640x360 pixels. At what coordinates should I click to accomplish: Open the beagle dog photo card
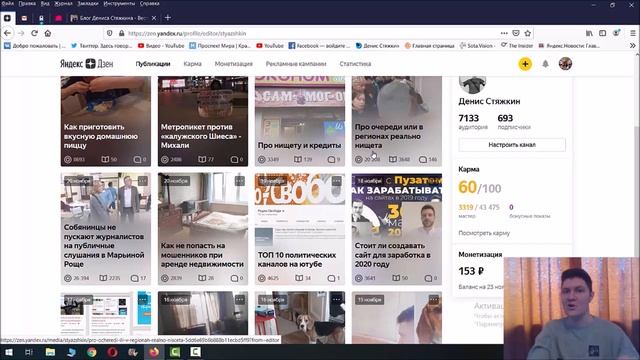[300, 317]
